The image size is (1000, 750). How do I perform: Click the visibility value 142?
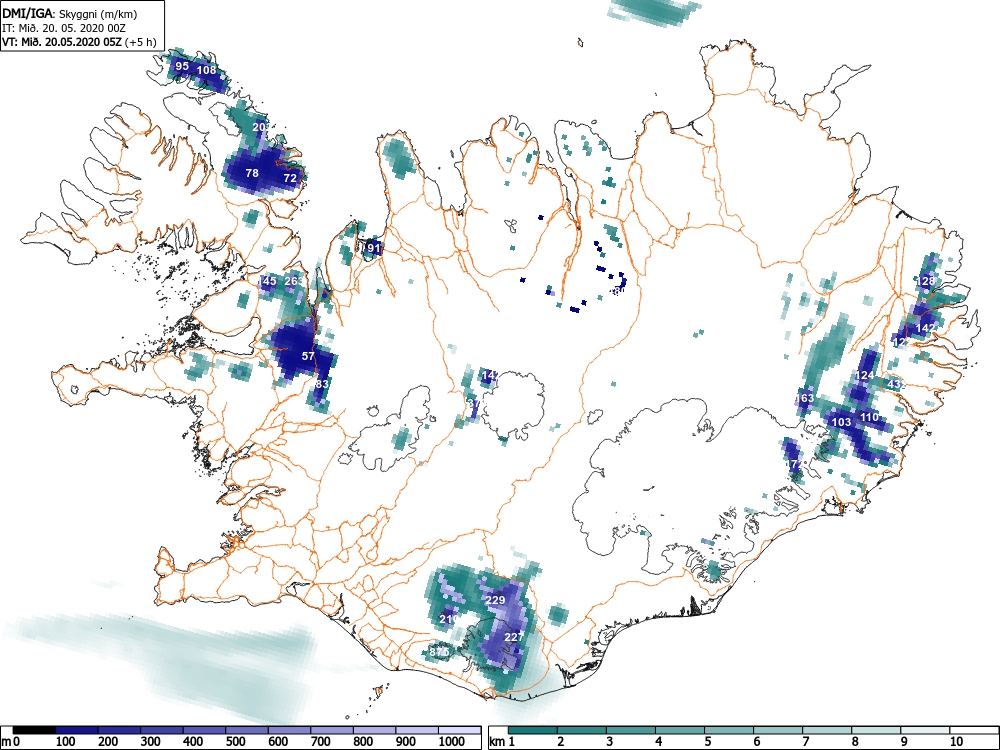click(x=925, y=328)
